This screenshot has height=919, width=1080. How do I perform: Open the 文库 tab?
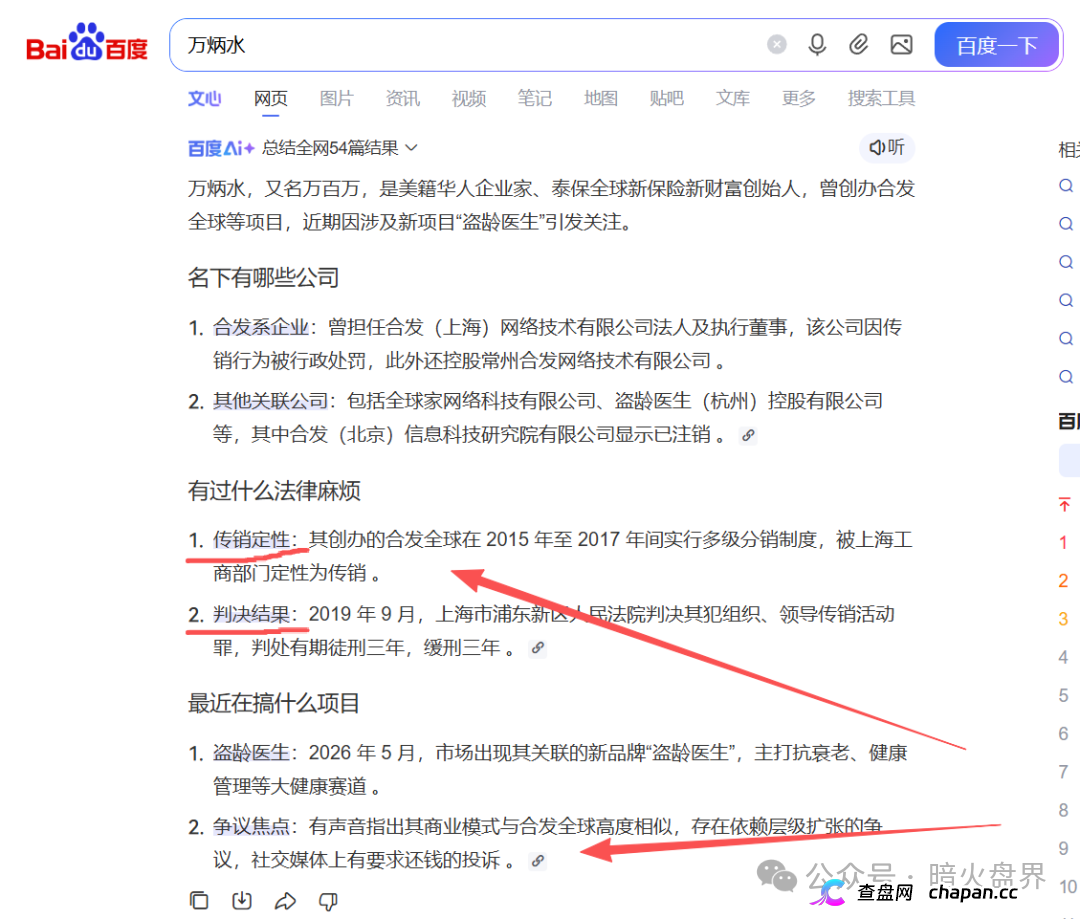733,99
